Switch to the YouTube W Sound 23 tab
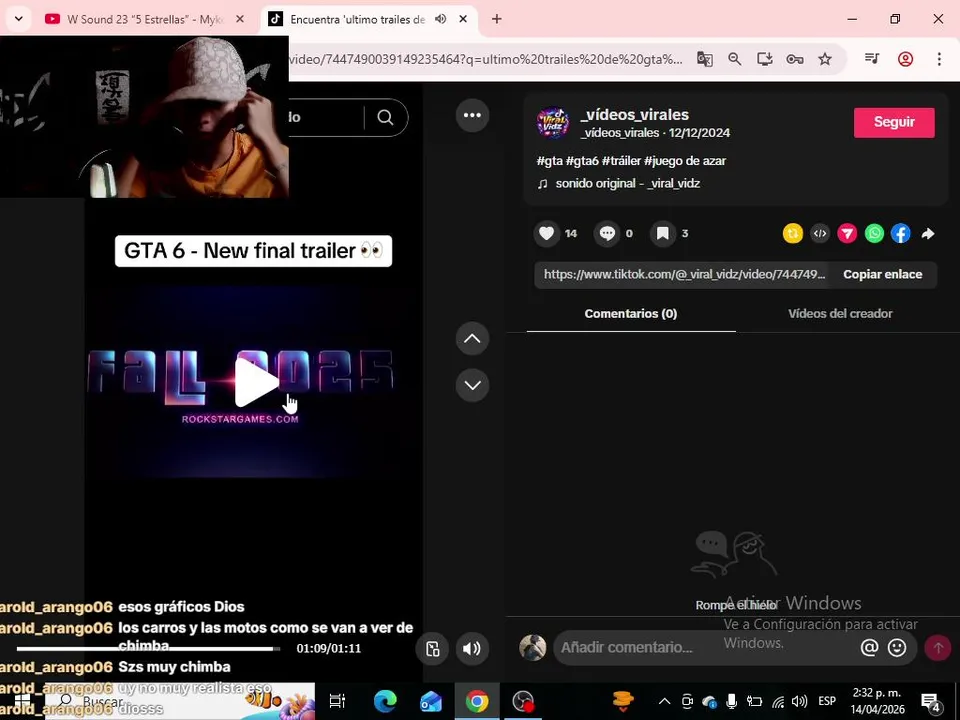The width and height of the screenshot is (960, 720). [x=145, y=20]
